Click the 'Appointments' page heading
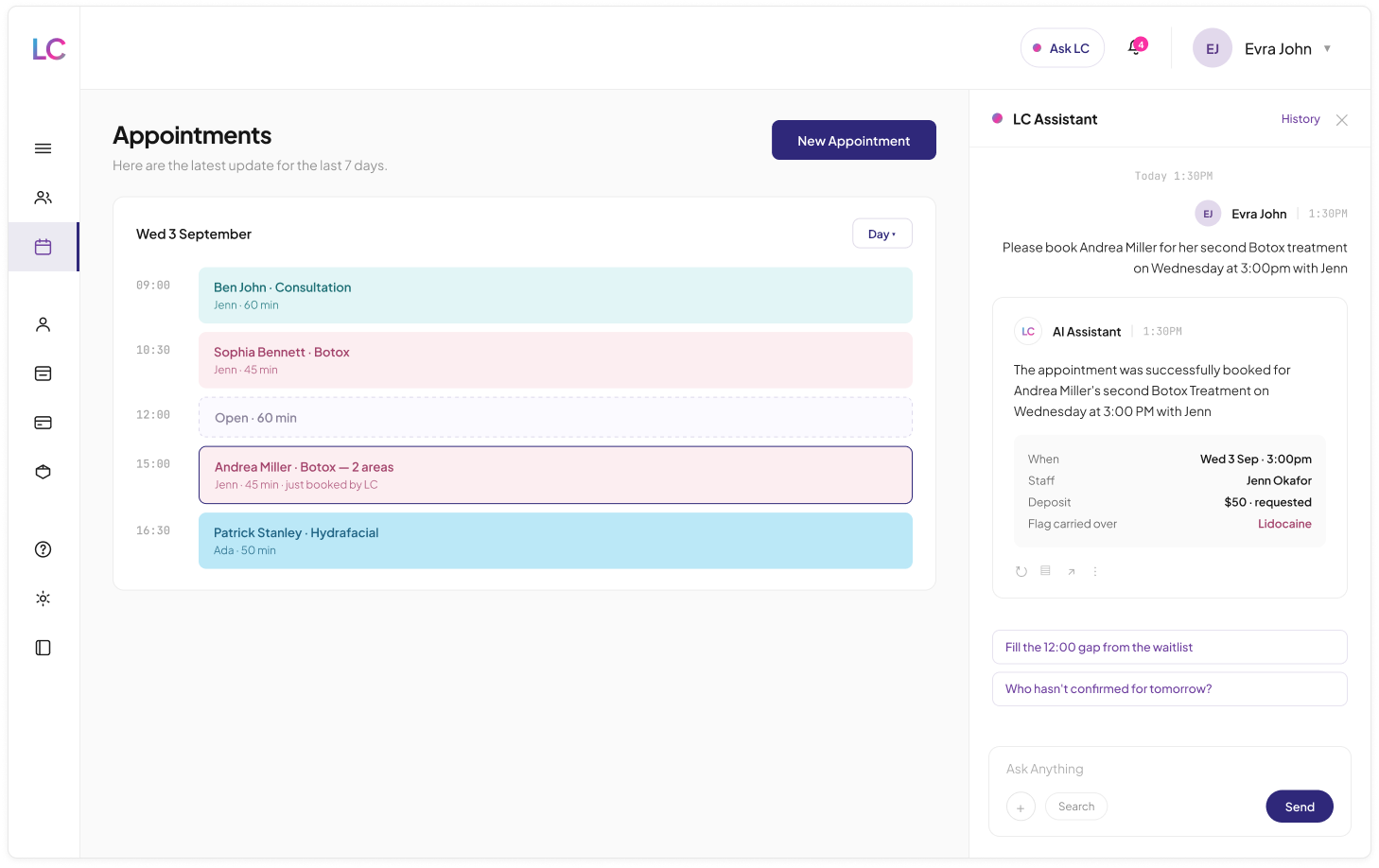Screen dimensions: 1379x868 tap(192, 135)
